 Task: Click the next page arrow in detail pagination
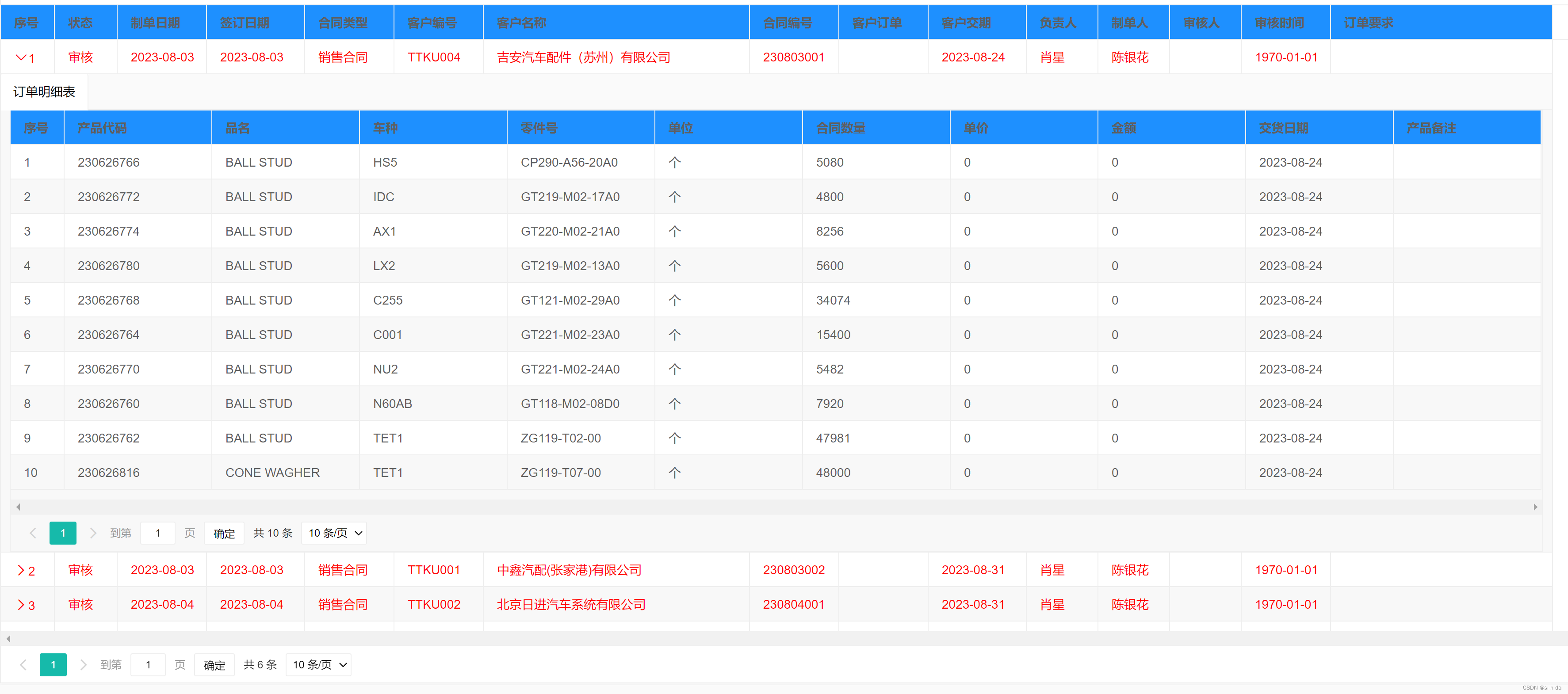93,533
